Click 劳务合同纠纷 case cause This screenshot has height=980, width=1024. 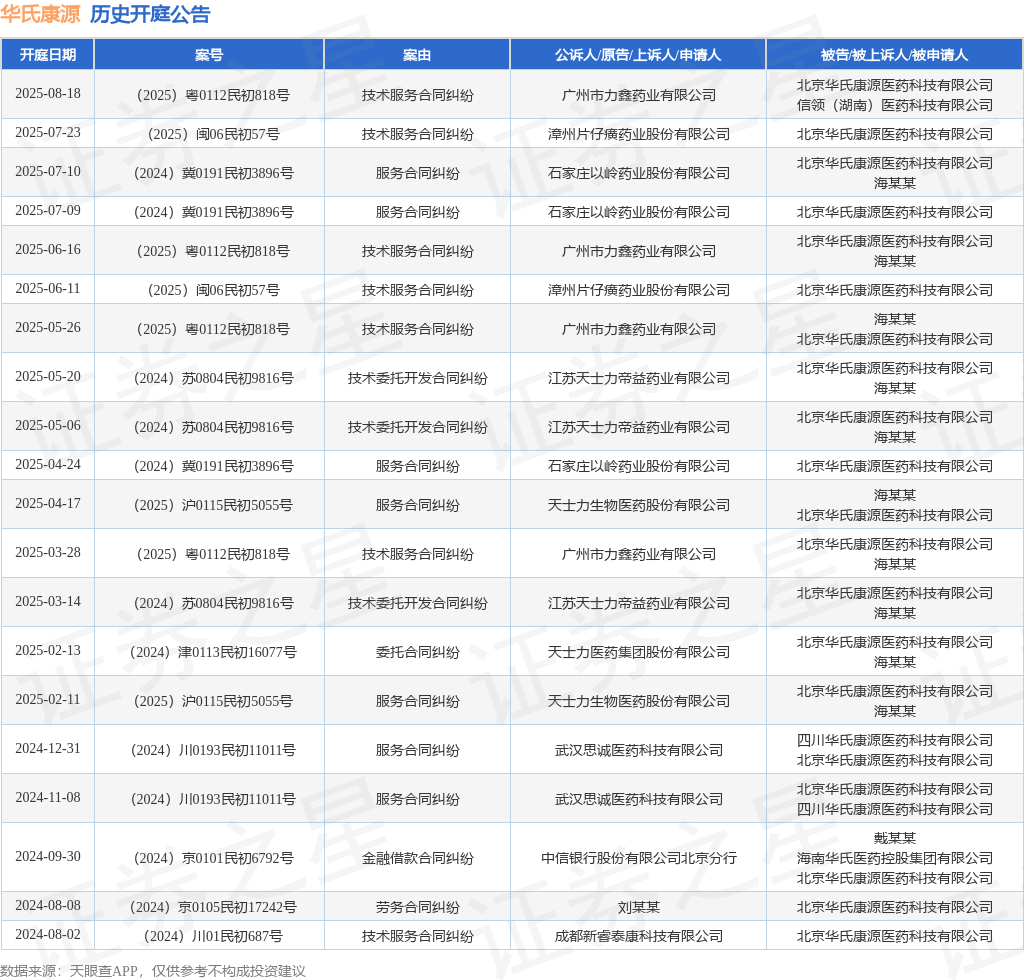(417, 907)
